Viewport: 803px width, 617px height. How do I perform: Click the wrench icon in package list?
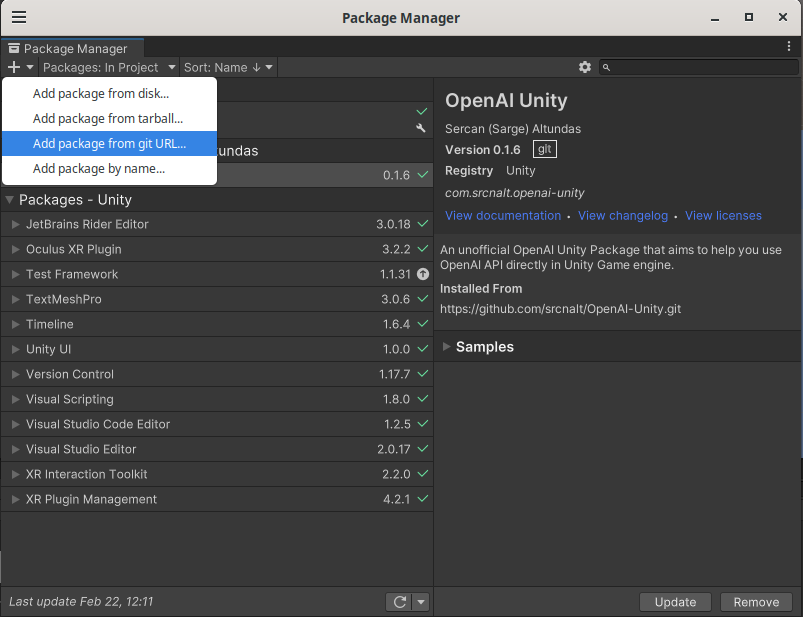(x=421, y=128)
